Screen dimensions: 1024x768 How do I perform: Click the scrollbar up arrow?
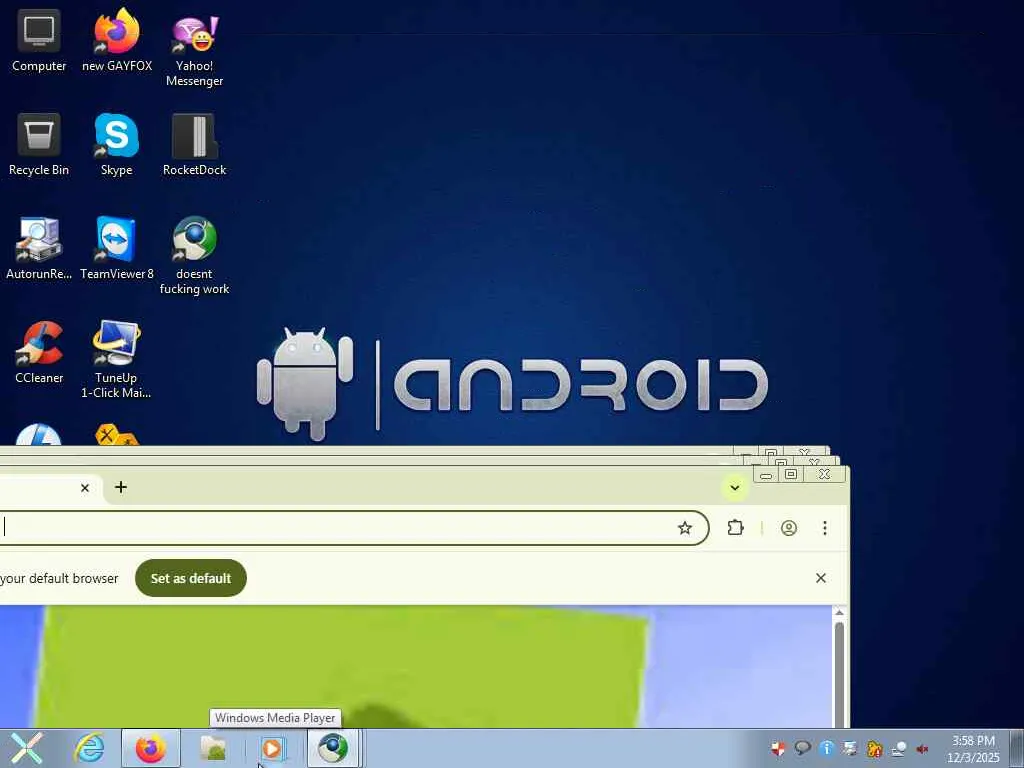839,613
